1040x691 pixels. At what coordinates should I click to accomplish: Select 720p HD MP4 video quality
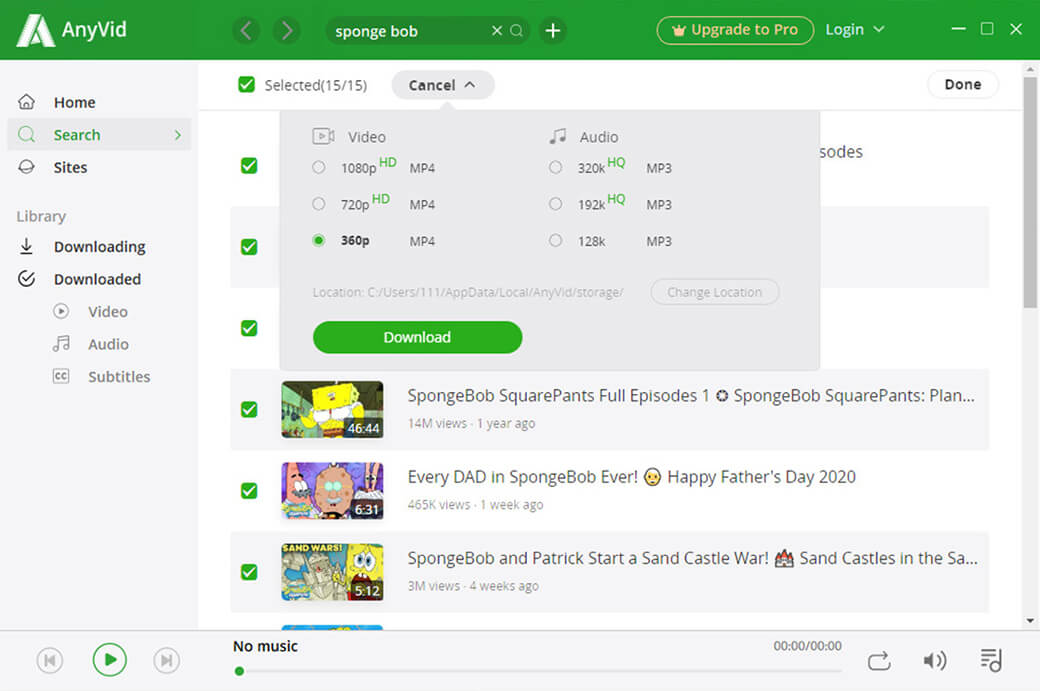coord(318,204)
